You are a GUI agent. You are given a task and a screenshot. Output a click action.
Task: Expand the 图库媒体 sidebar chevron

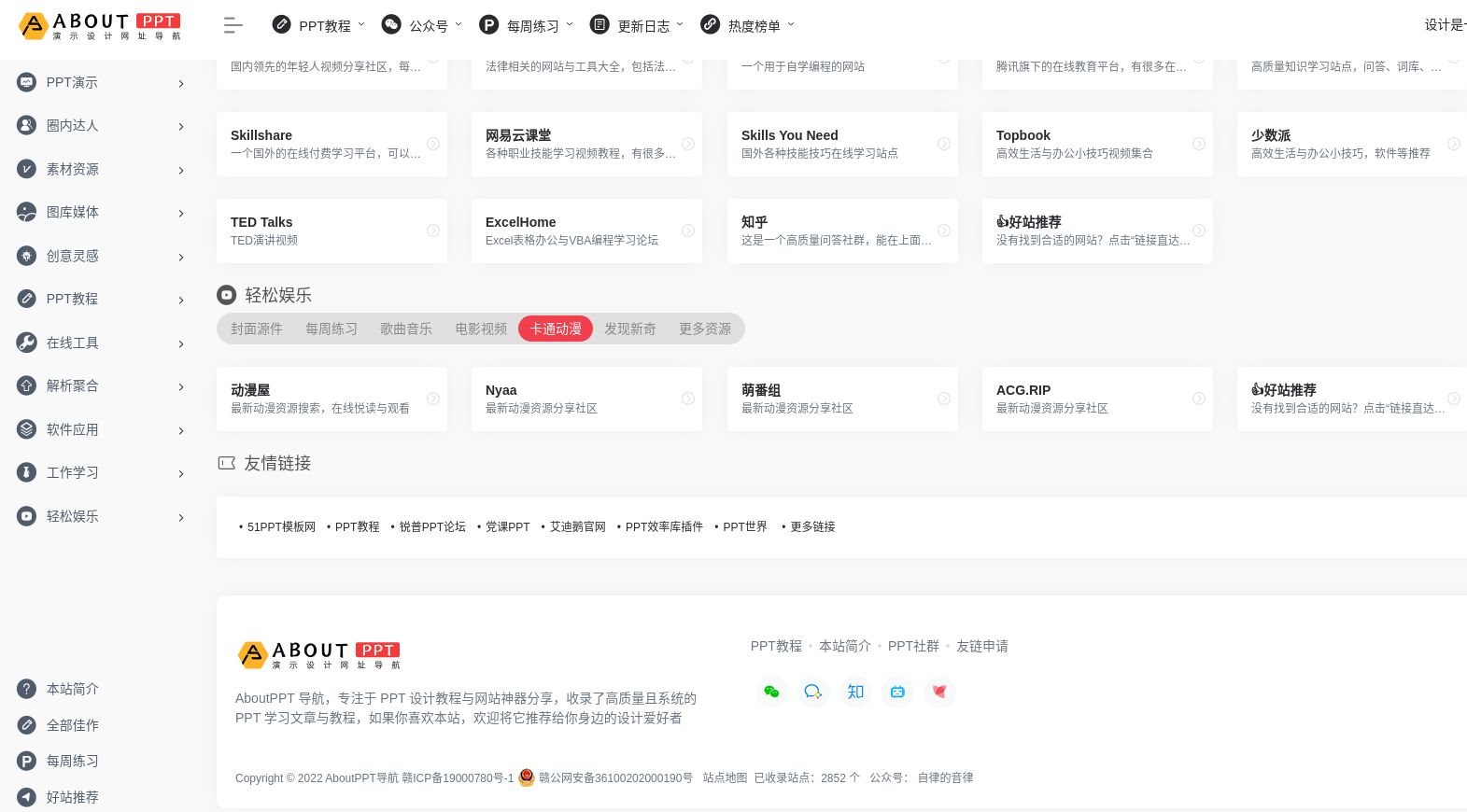181,213
